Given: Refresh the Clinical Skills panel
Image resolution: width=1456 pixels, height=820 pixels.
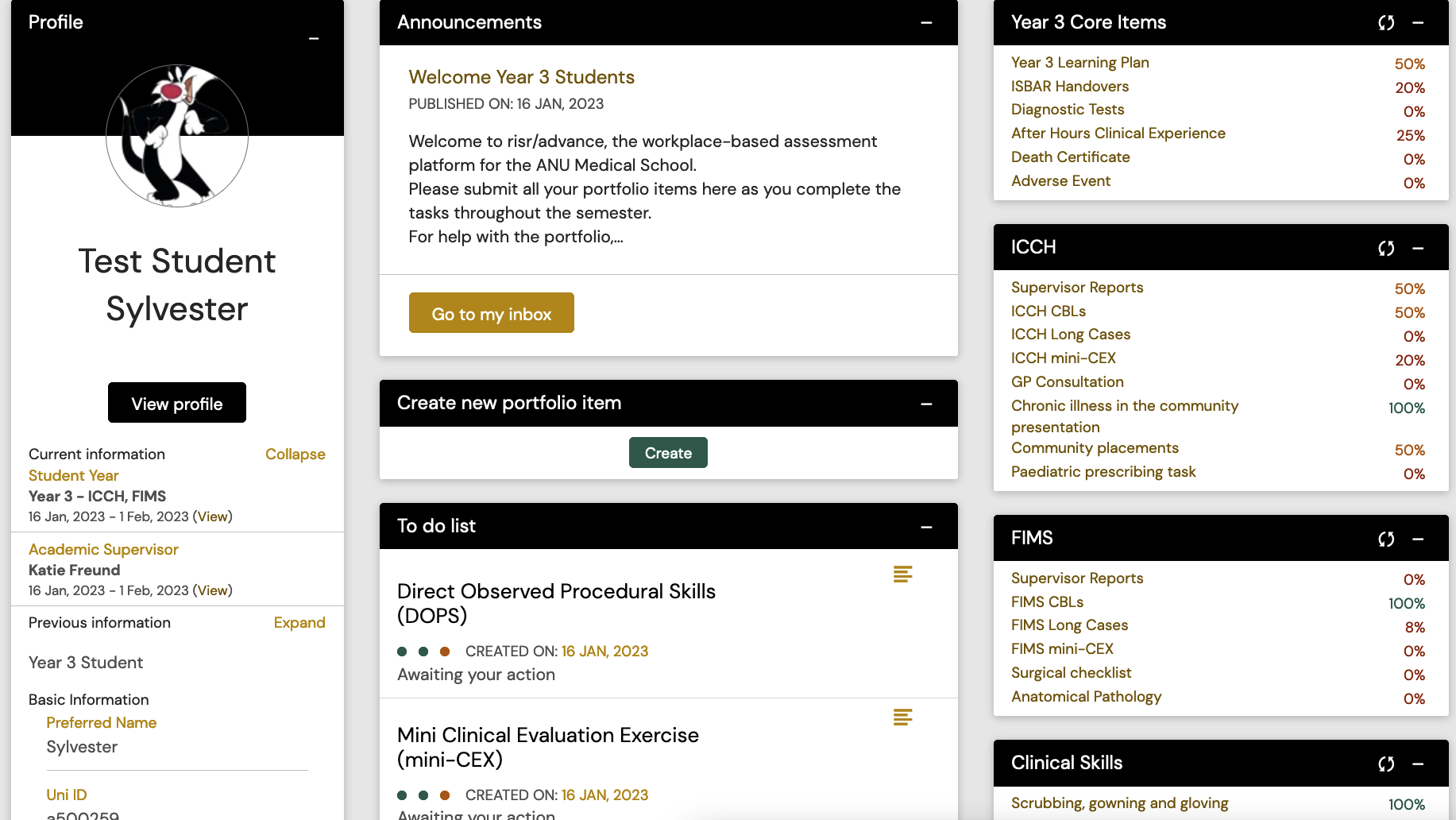Looking at the screenshot, I should (x=1386, y=764).
